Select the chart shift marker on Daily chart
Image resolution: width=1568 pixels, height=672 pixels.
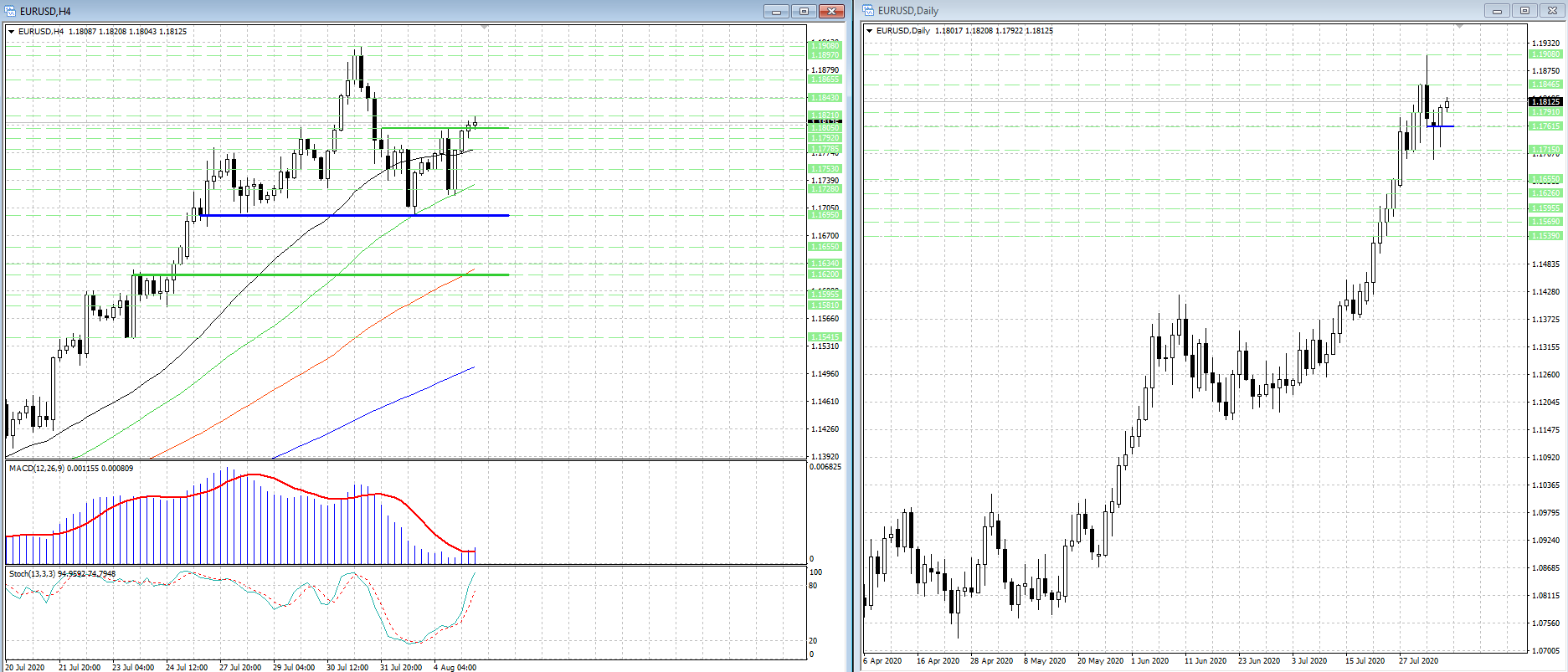[1459, 27]
